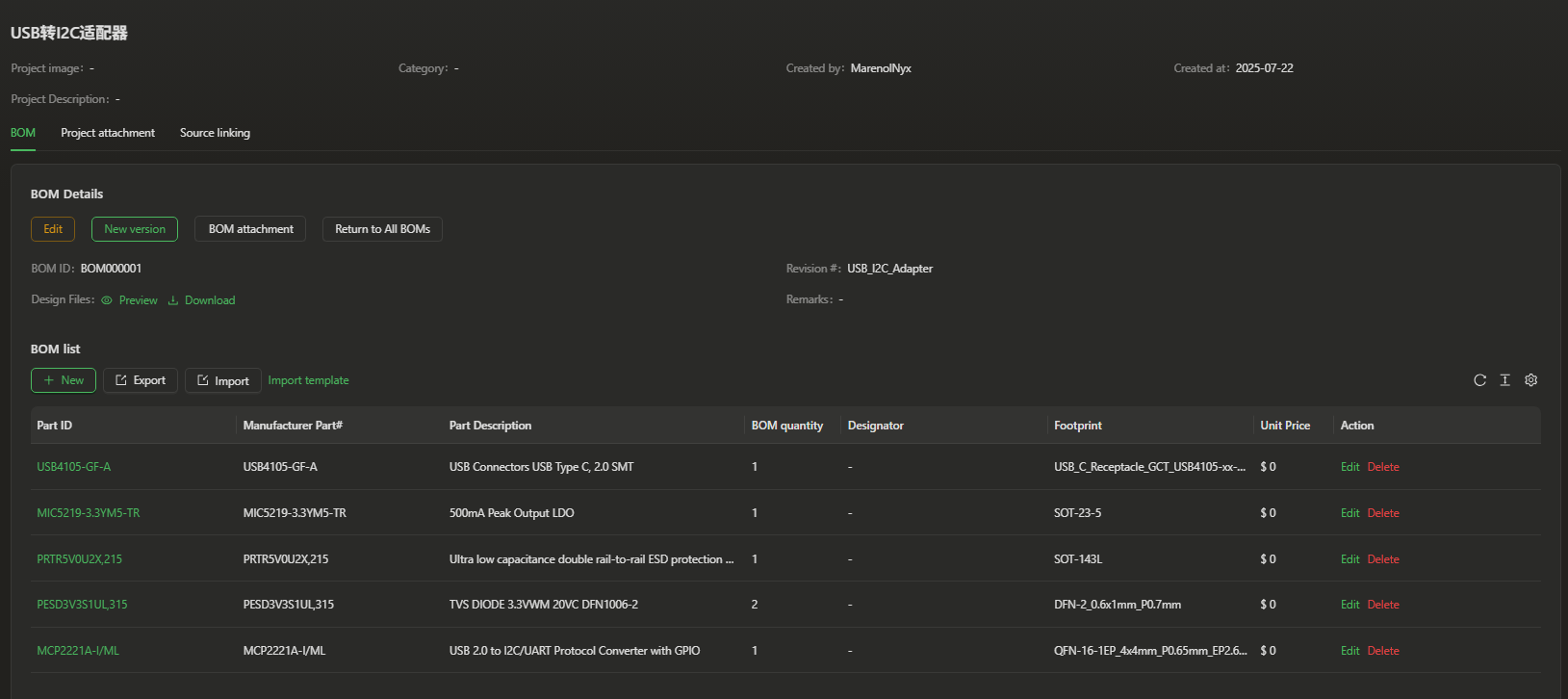Viewport: 1568px width, 699px height.
Task: Click footprint DFN-2_0.6x1mm_P0.7mm
Action: [x=1118, y=605]
